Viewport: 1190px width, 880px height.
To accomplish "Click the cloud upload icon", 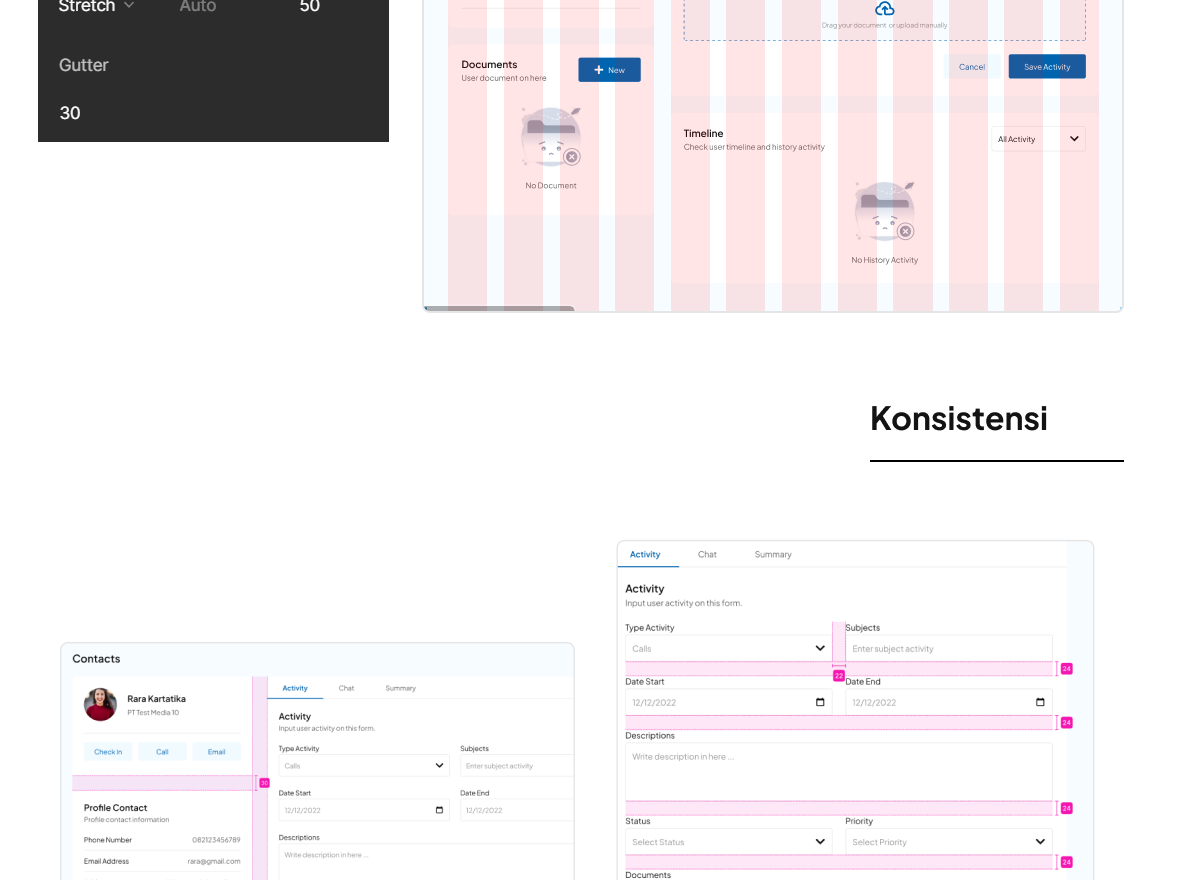I will (x=884, y=9).
